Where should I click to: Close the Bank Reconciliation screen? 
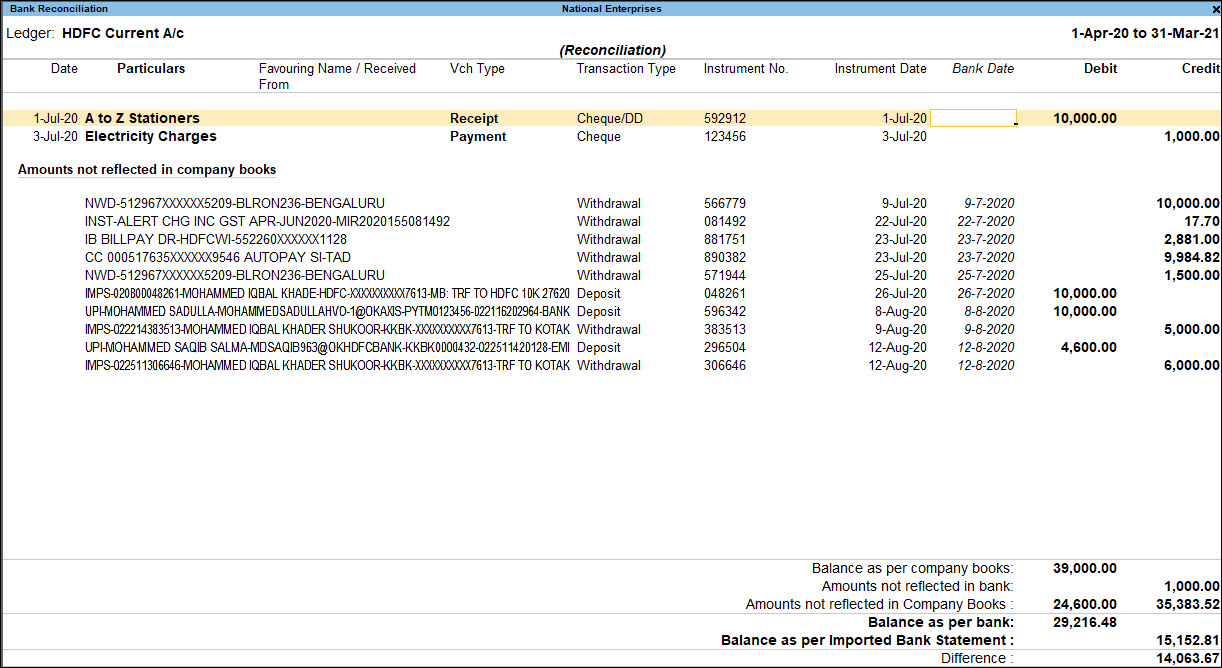point(1213,9)
